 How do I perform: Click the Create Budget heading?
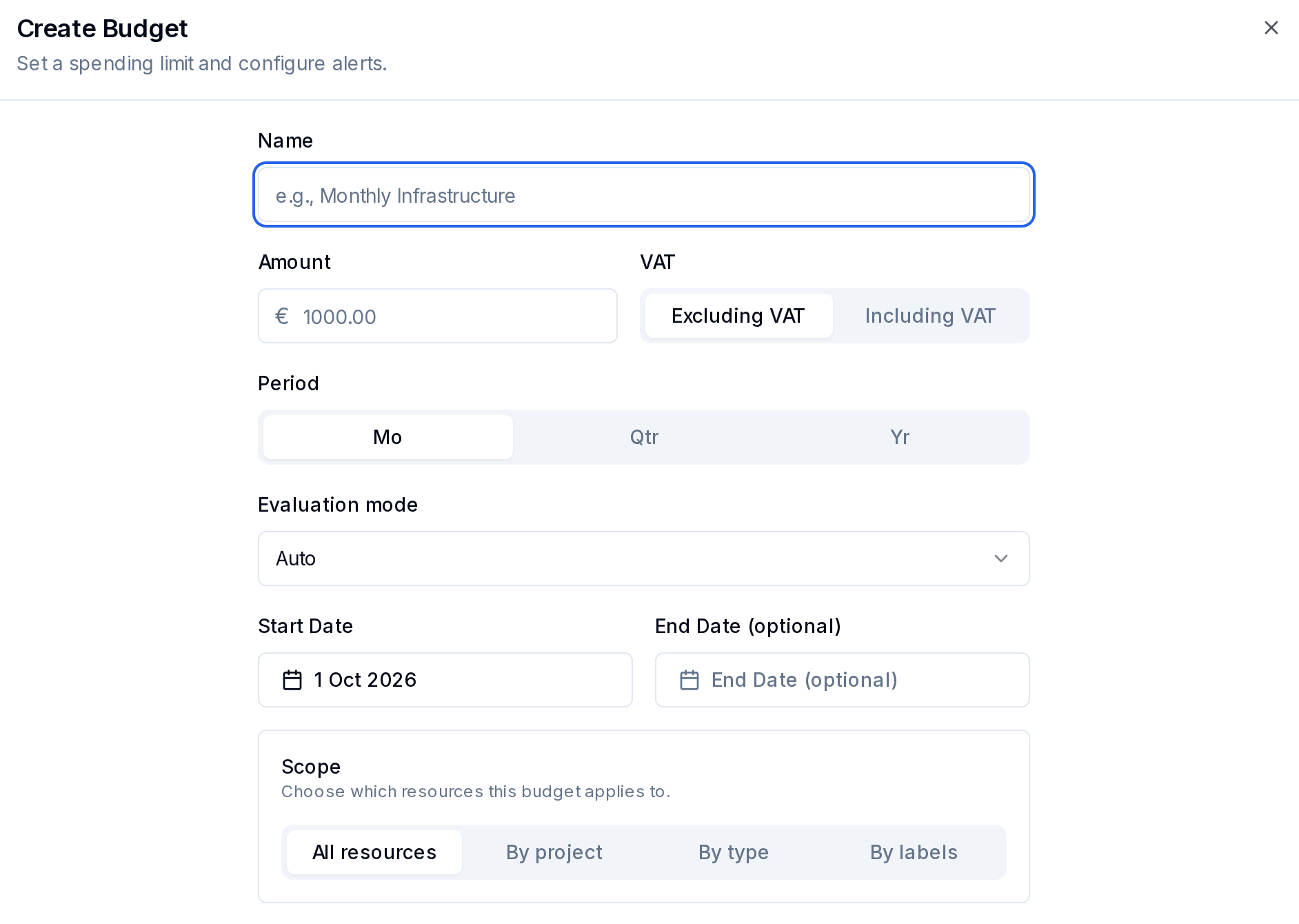102,28
